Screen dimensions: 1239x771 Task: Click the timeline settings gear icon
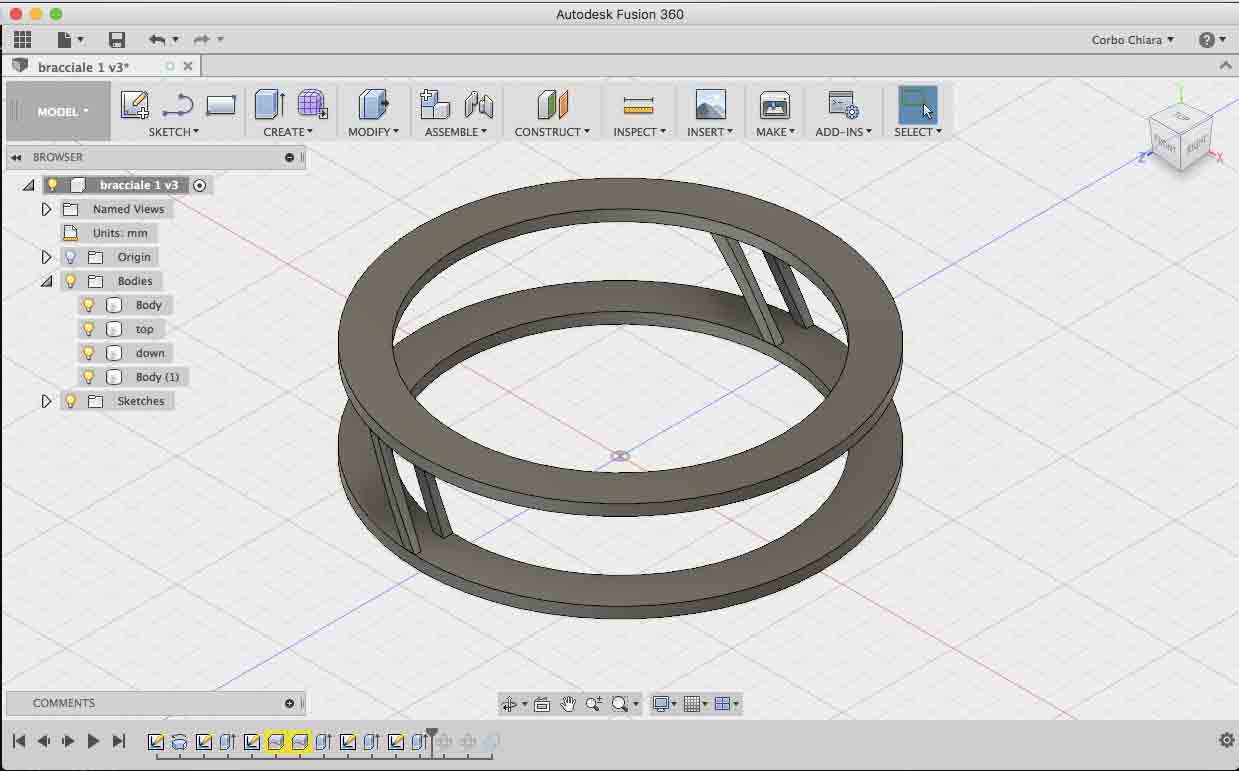[1227, 740]
